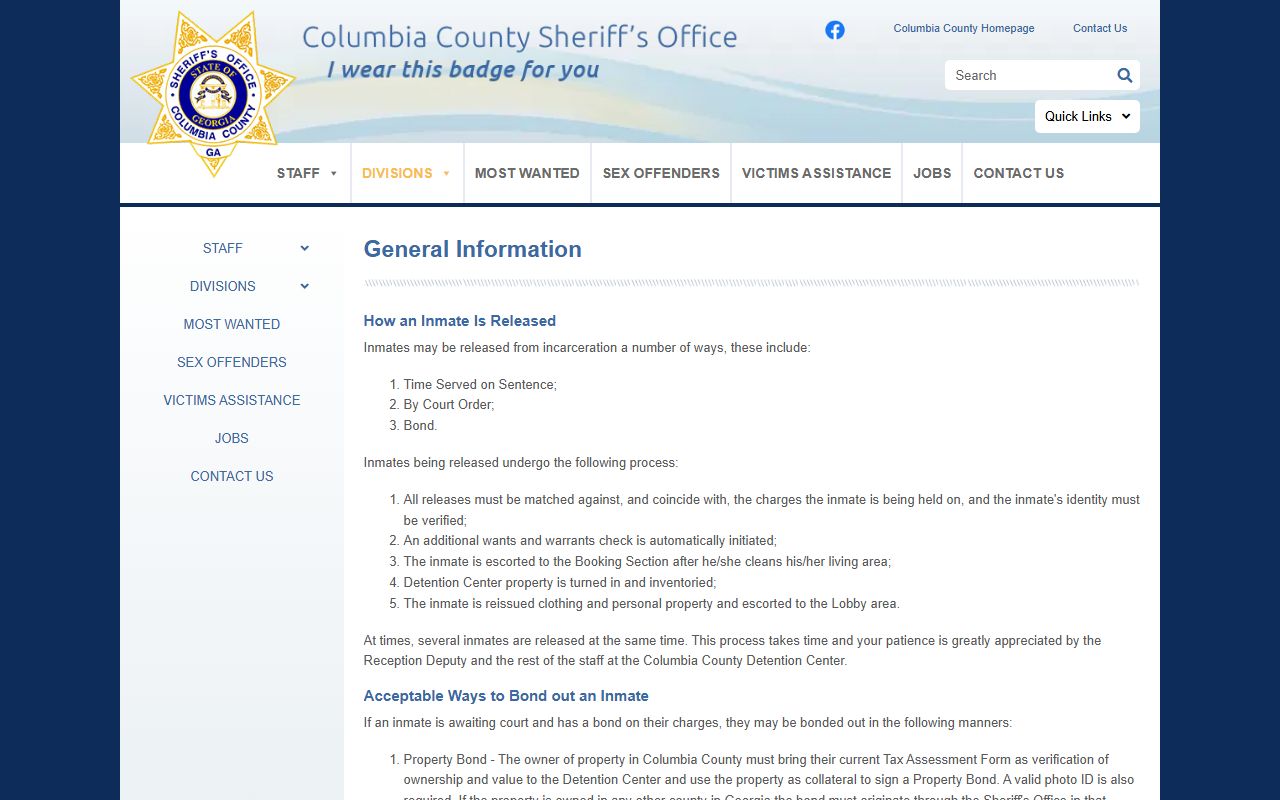Open the Quick Links dropdown
Screen dimensions: 1280x800
(x=1087, y=116)
